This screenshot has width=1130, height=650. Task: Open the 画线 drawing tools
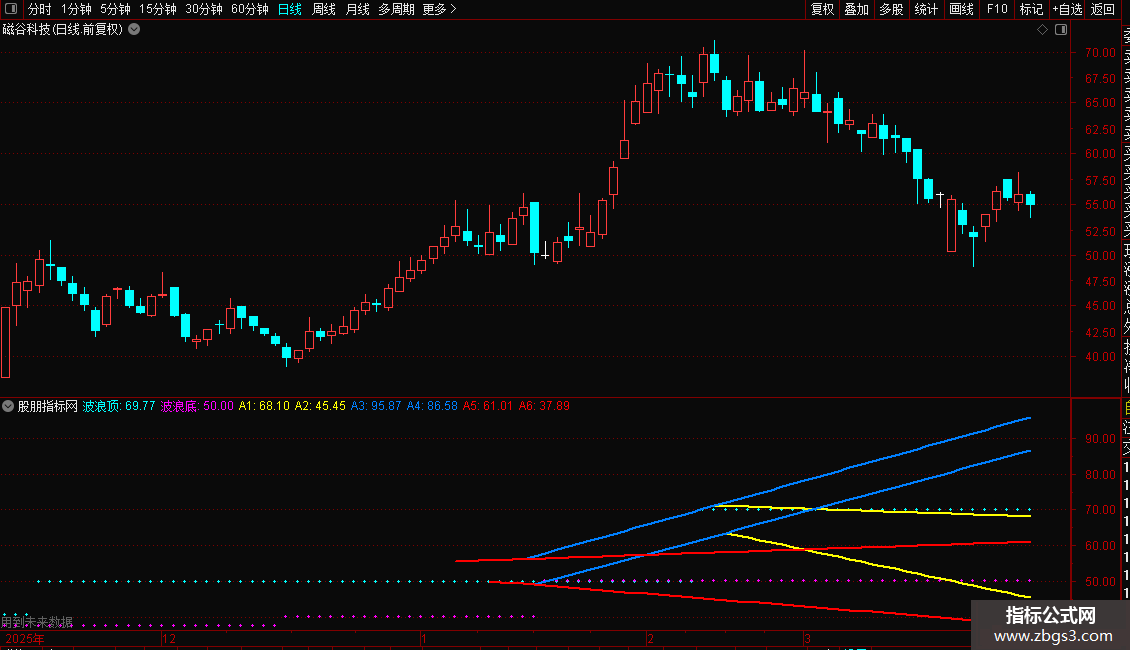click(x=961, y=9)
